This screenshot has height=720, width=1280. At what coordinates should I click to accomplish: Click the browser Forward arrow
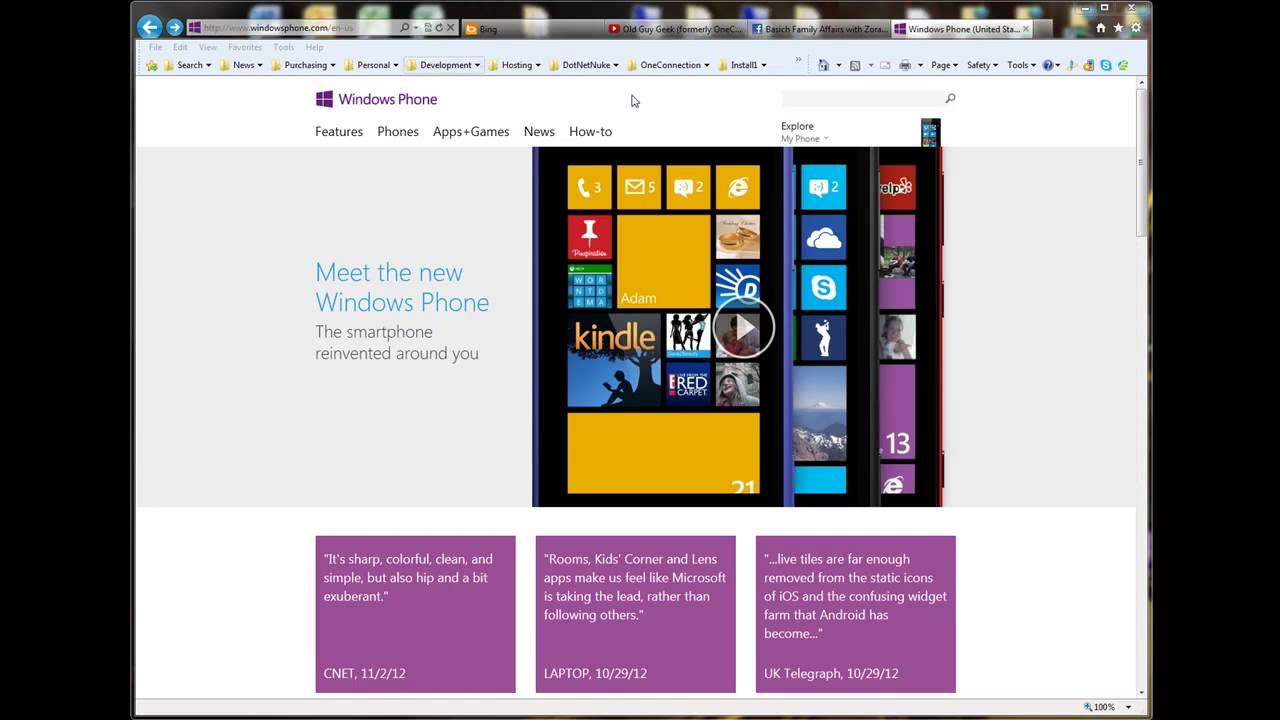175,28
